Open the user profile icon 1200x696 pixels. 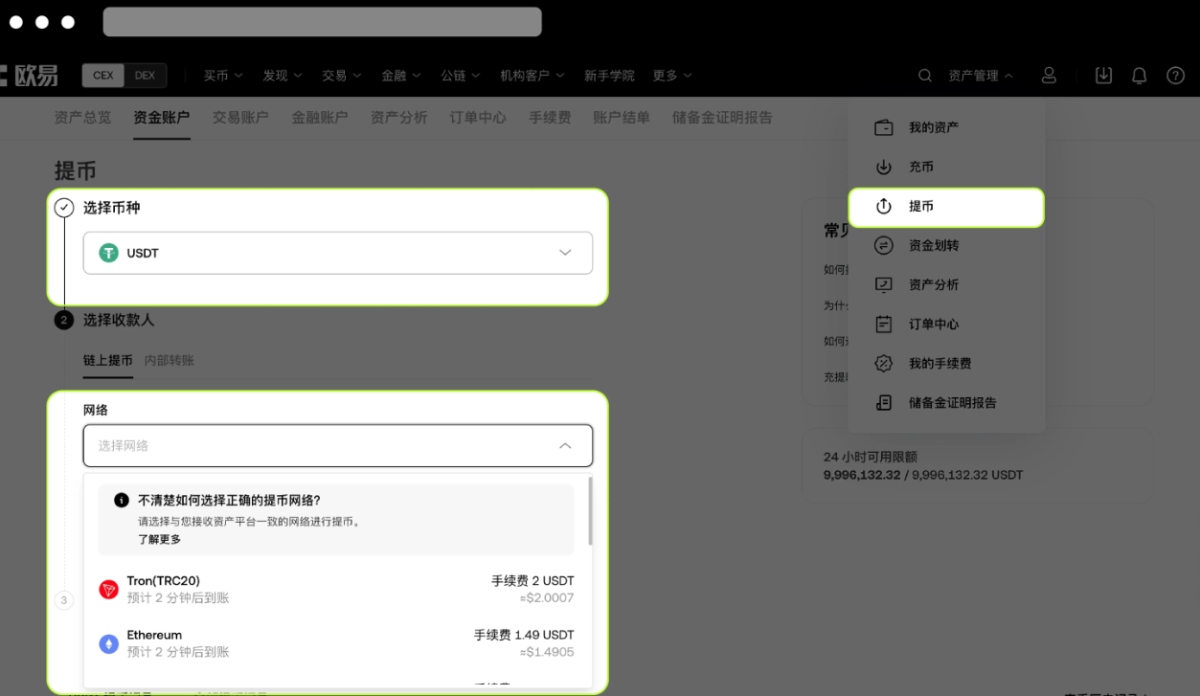point(1048,76)
